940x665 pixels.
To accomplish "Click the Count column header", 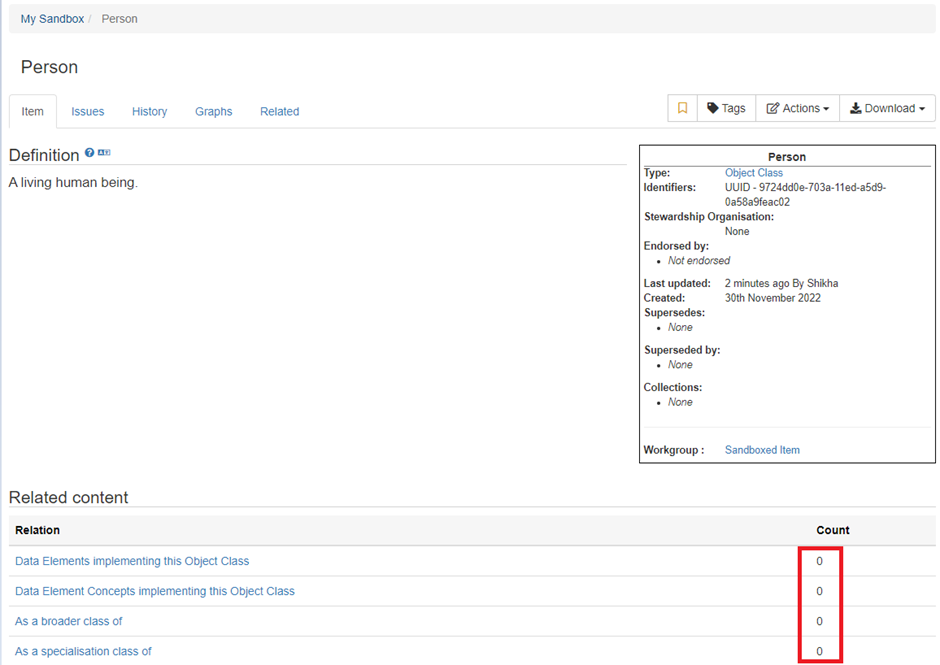I will (x=832, y=530).
